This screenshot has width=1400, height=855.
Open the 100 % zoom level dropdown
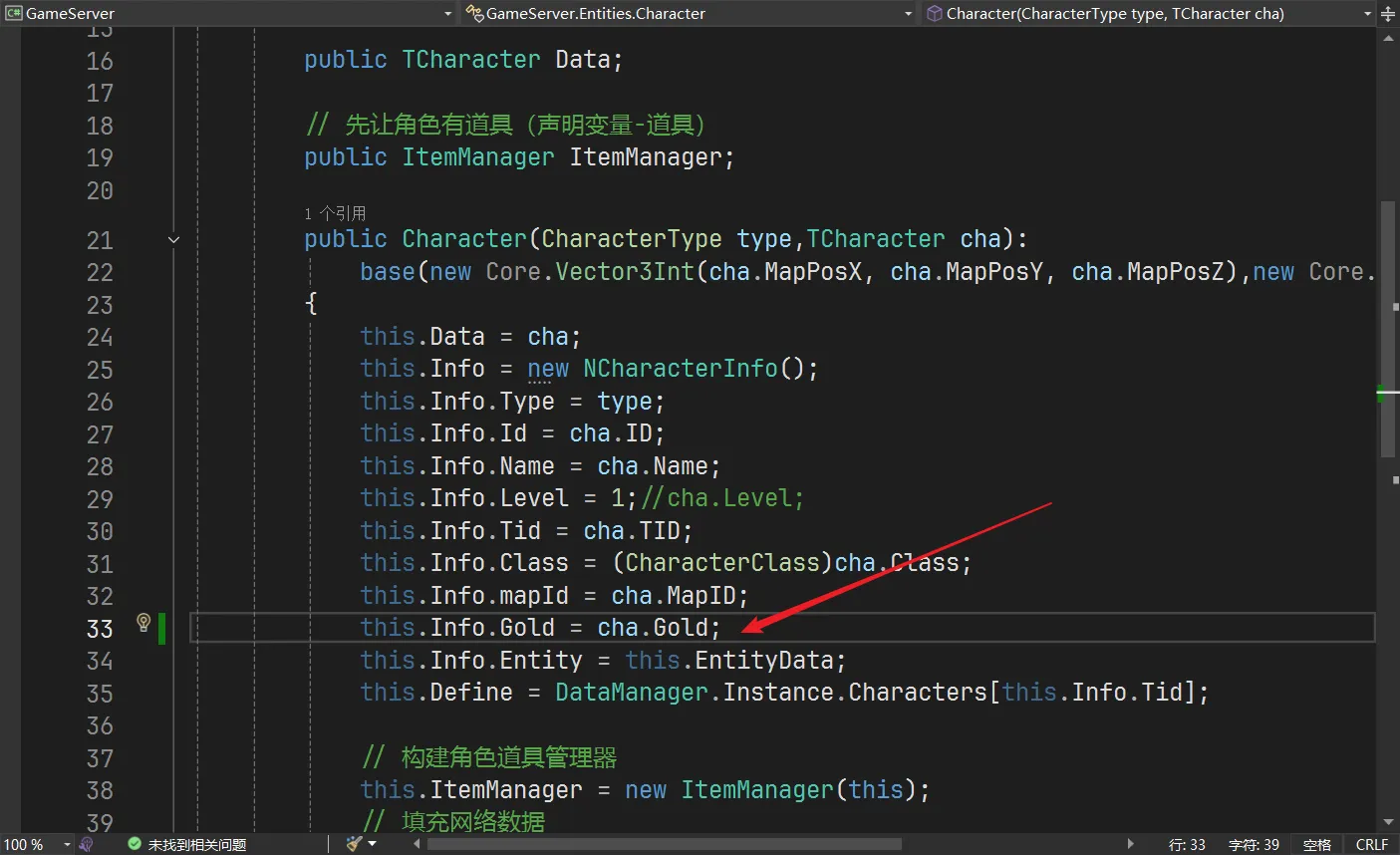tap(67, 844)
